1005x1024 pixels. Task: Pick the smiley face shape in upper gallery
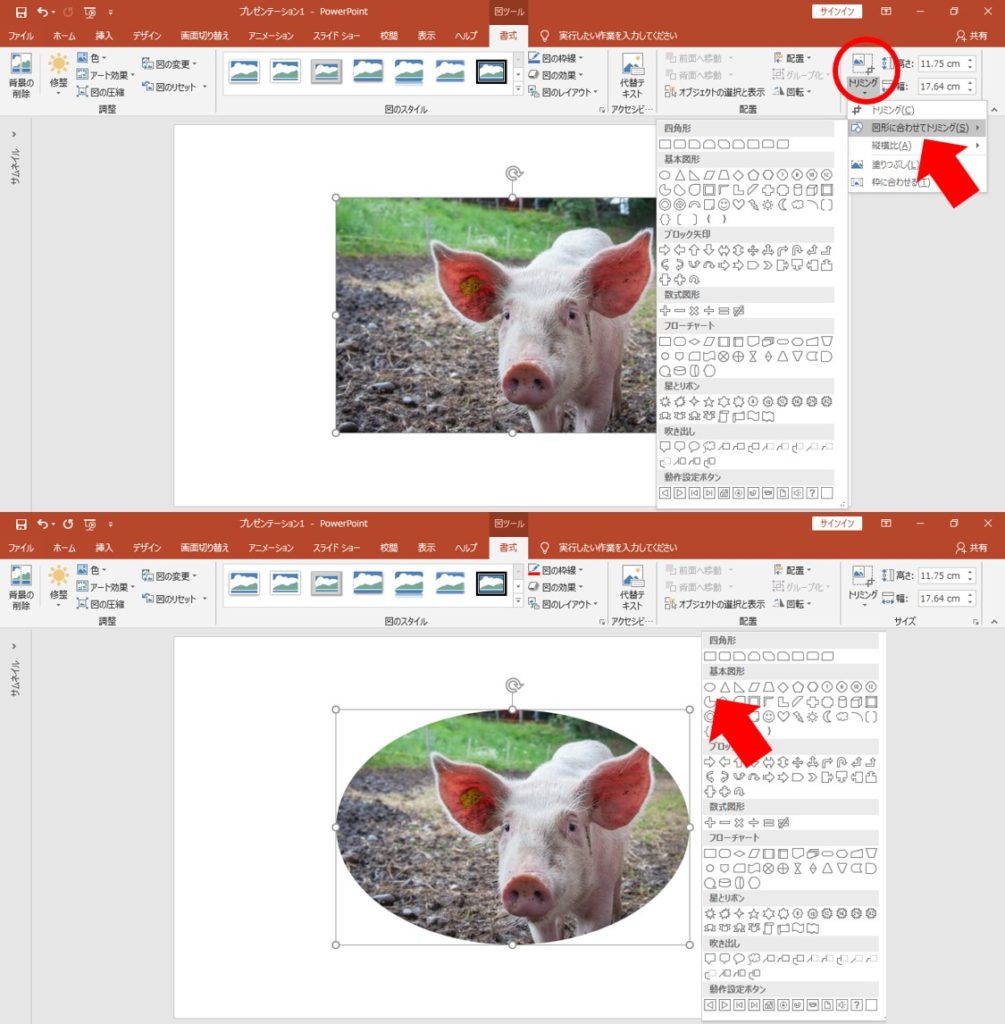[723, 205]
